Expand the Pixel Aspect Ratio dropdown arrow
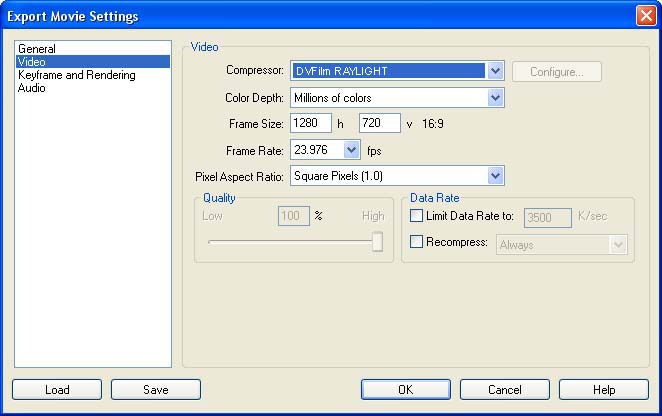 (x=495, y=175)
